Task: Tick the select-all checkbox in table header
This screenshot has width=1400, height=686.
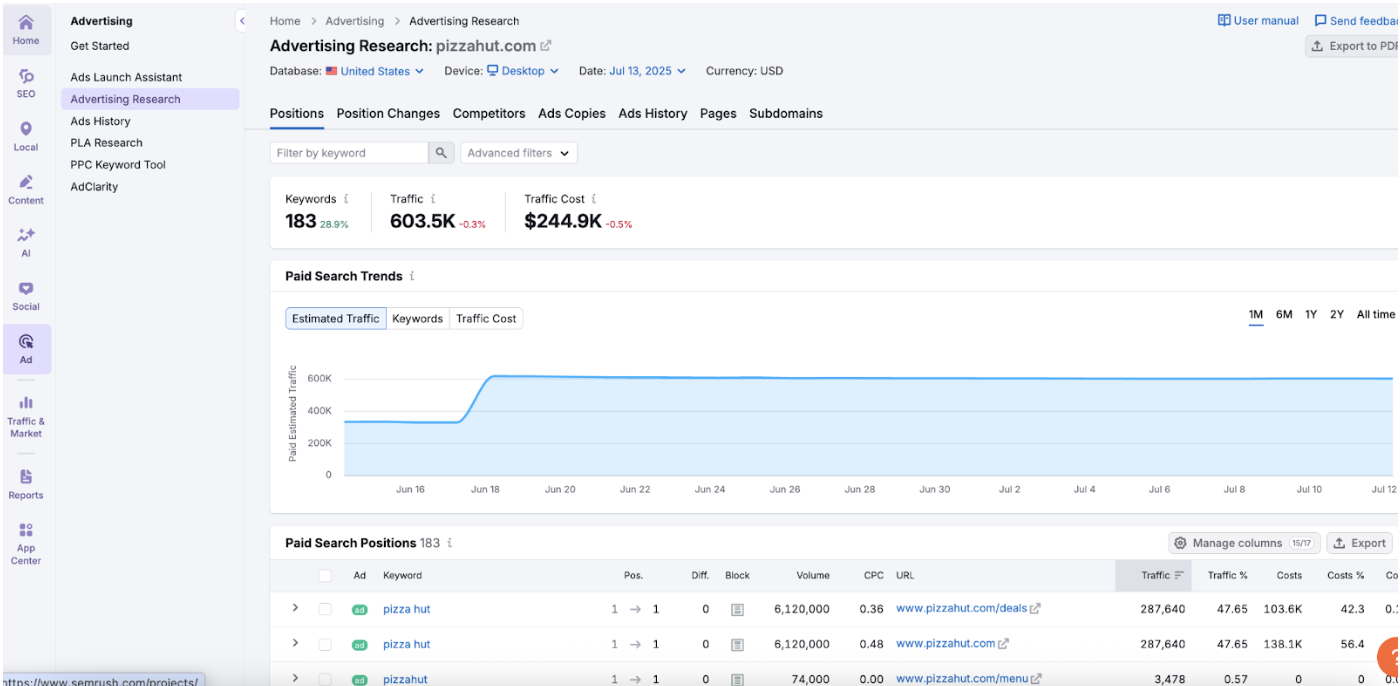Action: click(325, 575)
